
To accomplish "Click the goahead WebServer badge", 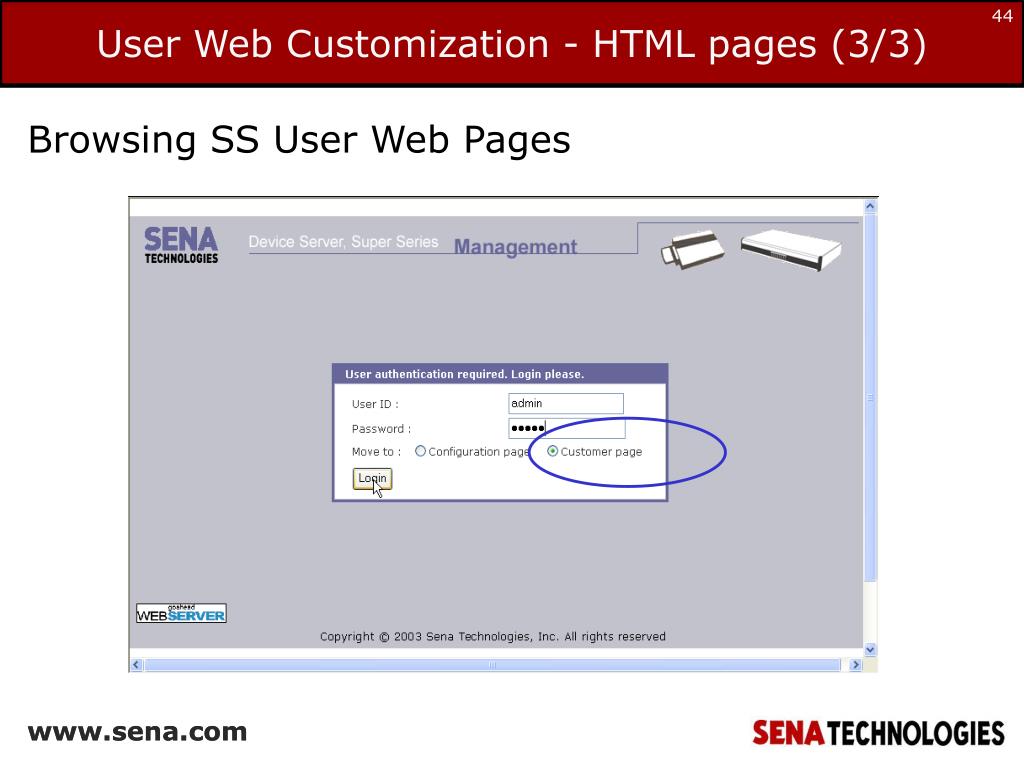I will (x=181, y=613).
